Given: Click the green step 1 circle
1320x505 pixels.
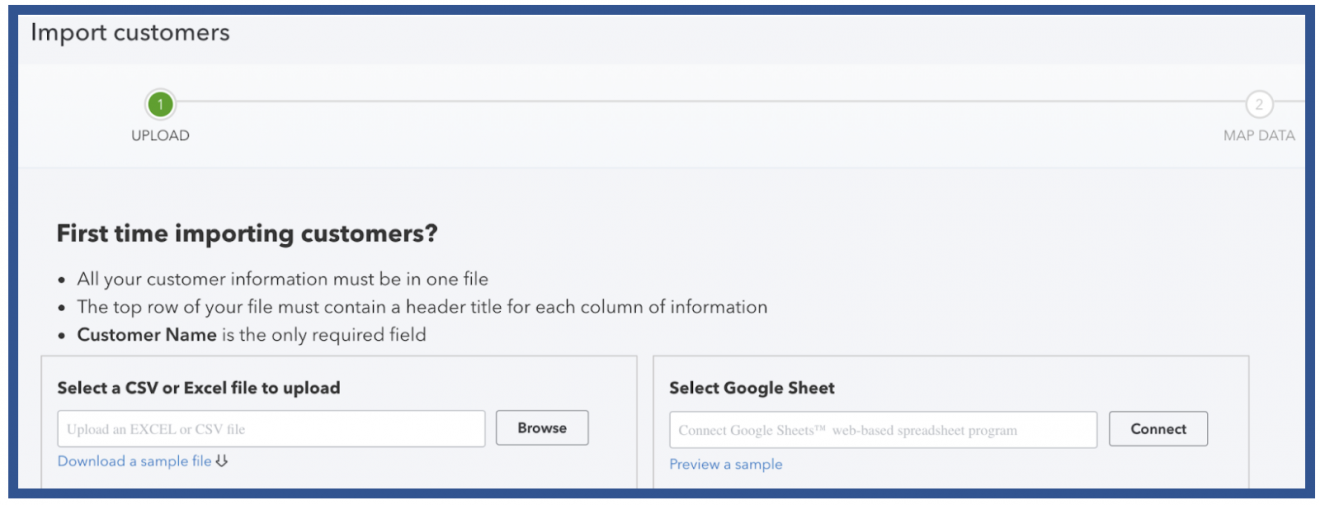Looking at the screenshot, I should (x=160, y=103).
